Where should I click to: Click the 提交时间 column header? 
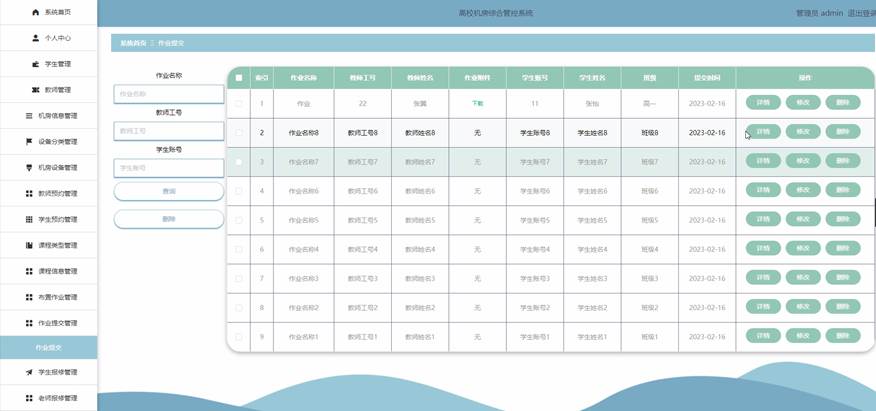707,78
